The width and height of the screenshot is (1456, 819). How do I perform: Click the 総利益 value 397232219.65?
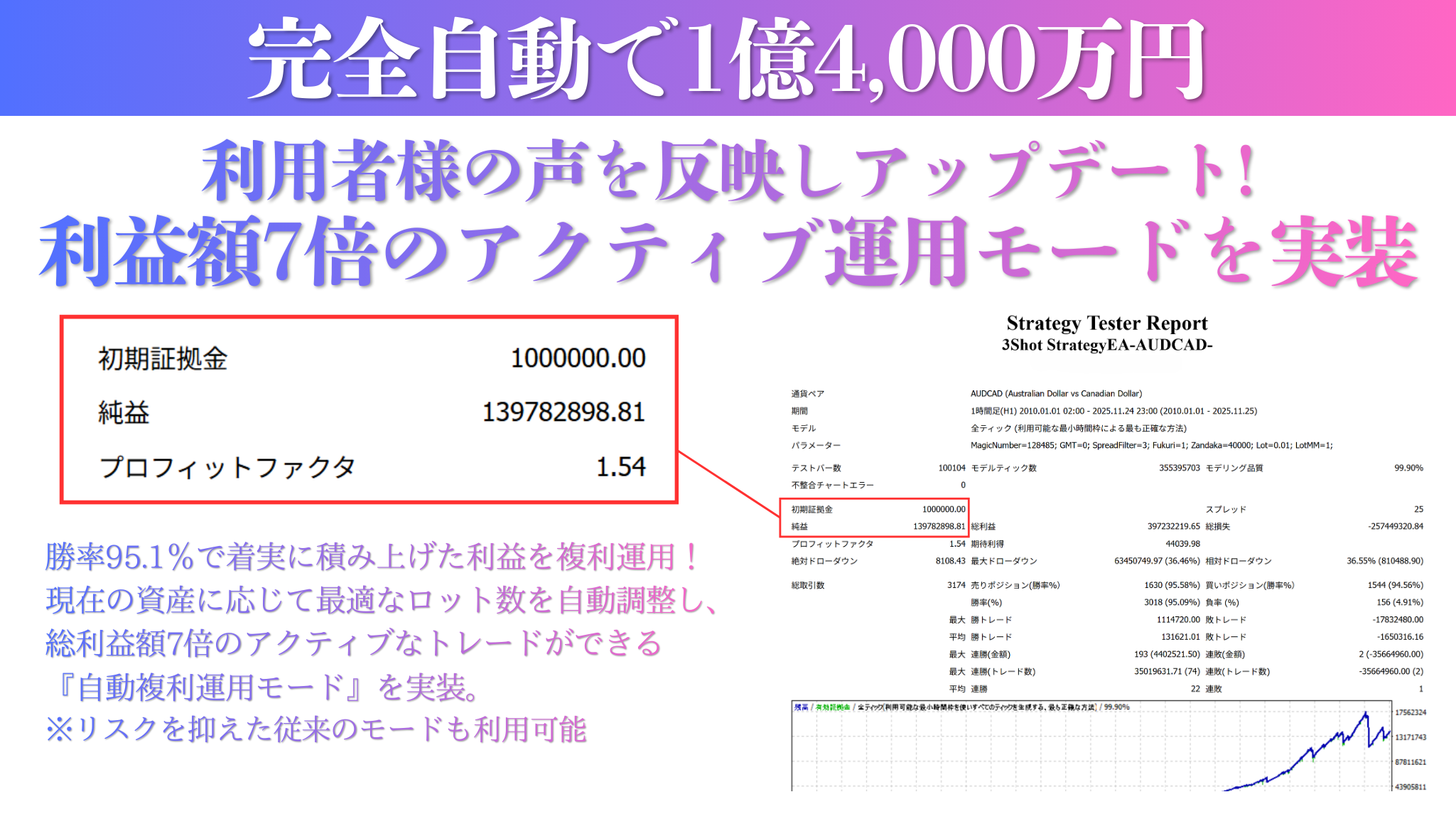pyautogui.click(x=1173, y=527)
